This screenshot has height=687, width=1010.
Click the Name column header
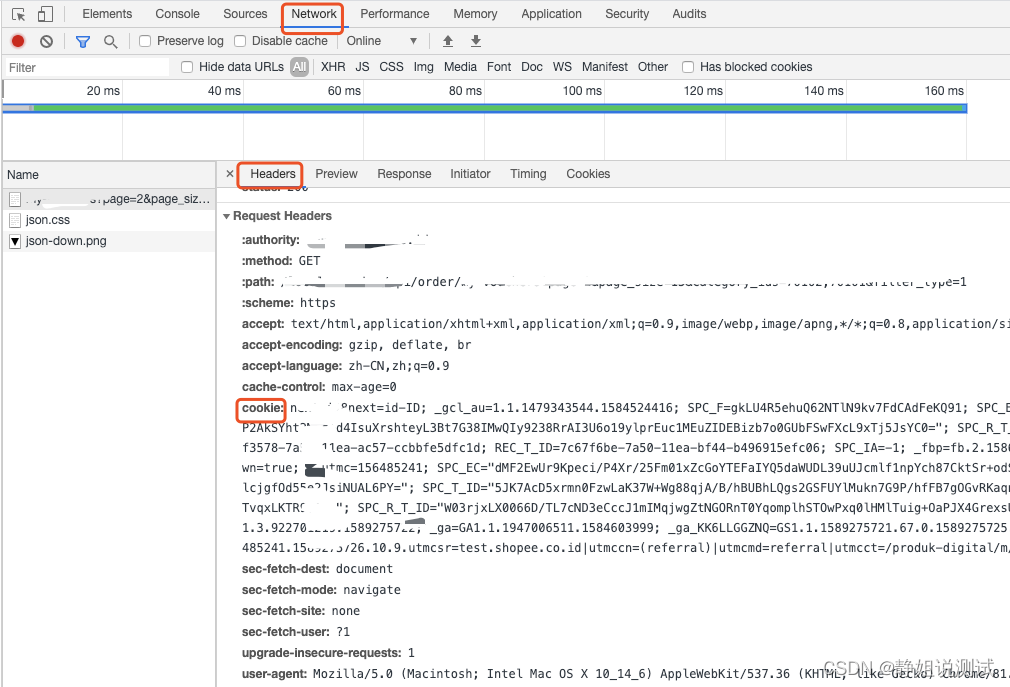click(x=108, y=175)
